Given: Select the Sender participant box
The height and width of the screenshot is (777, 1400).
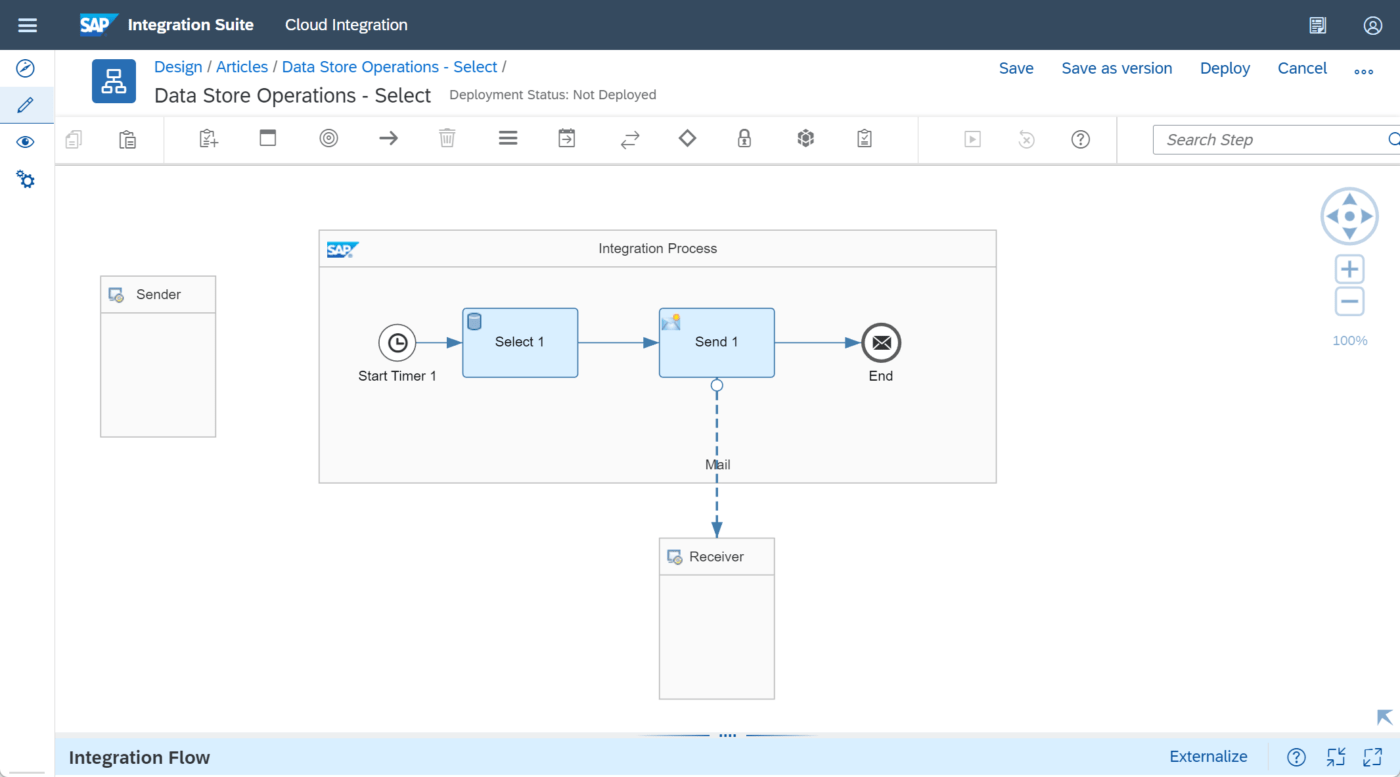Looking at the screenshot, I should tap(158, 356).
